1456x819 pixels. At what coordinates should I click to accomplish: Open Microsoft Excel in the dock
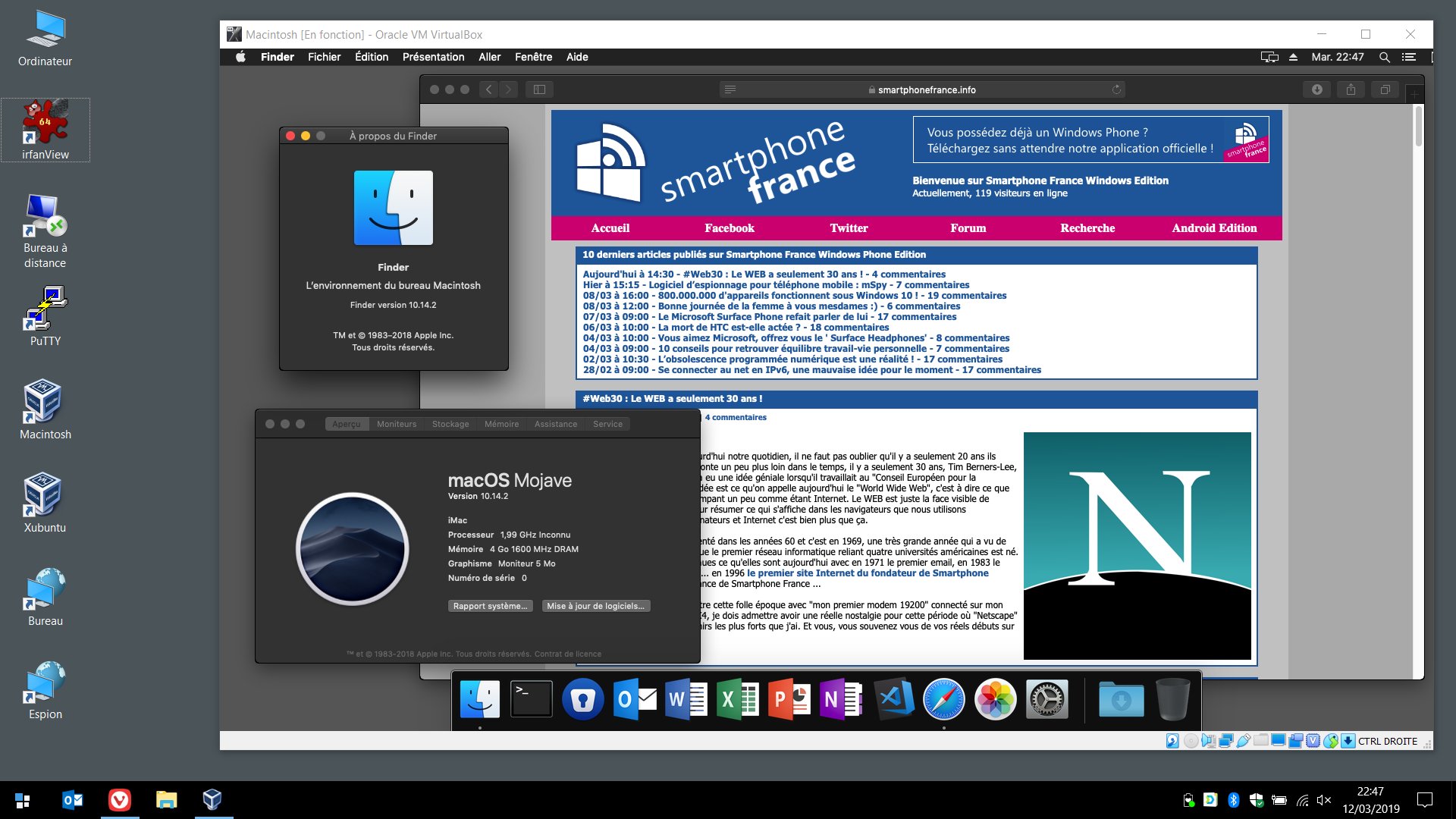click(738, 698)
